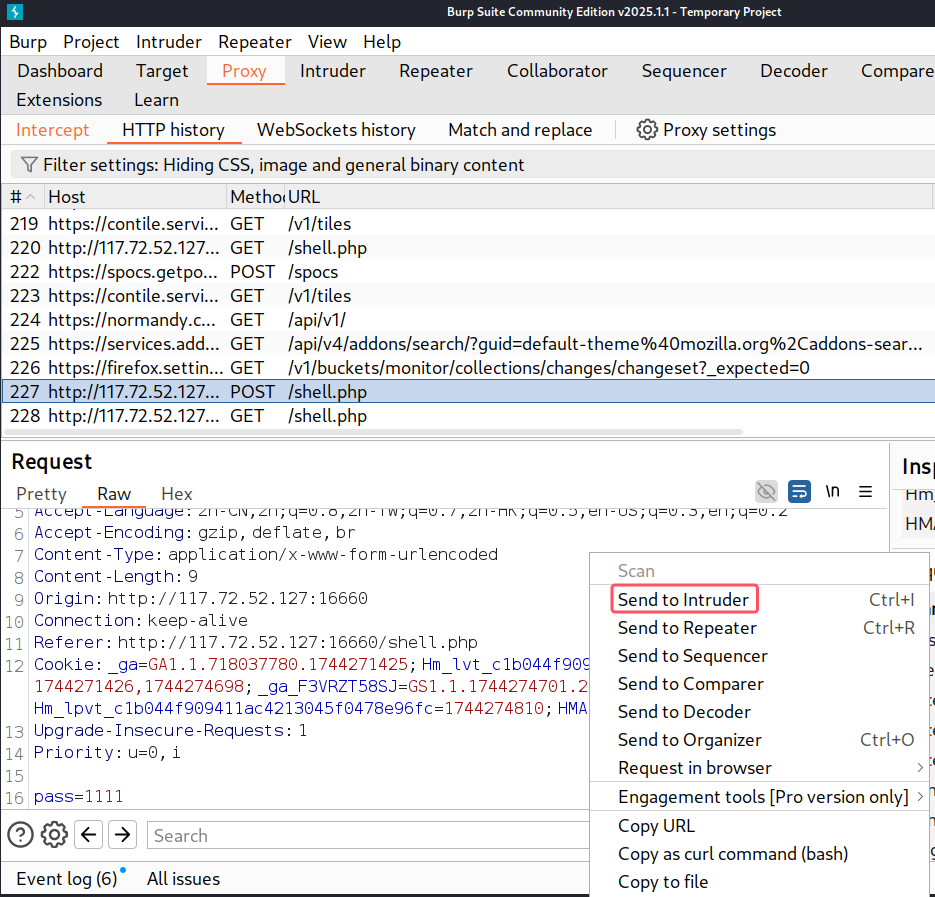Choose Send to Sequencer
Screen dimensions: 935x897
click(758, 655)
